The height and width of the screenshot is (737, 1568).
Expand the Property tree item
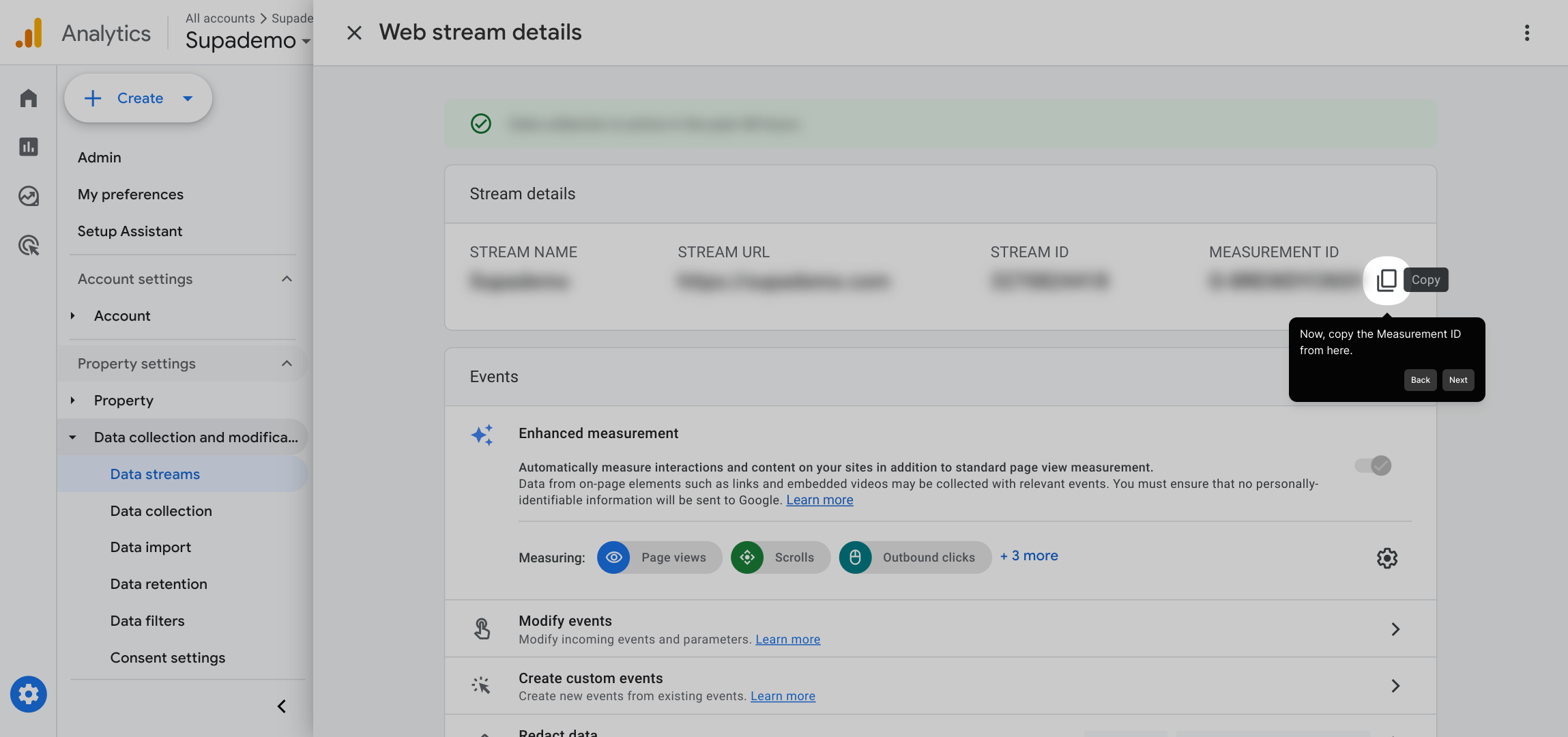point(73,401)
